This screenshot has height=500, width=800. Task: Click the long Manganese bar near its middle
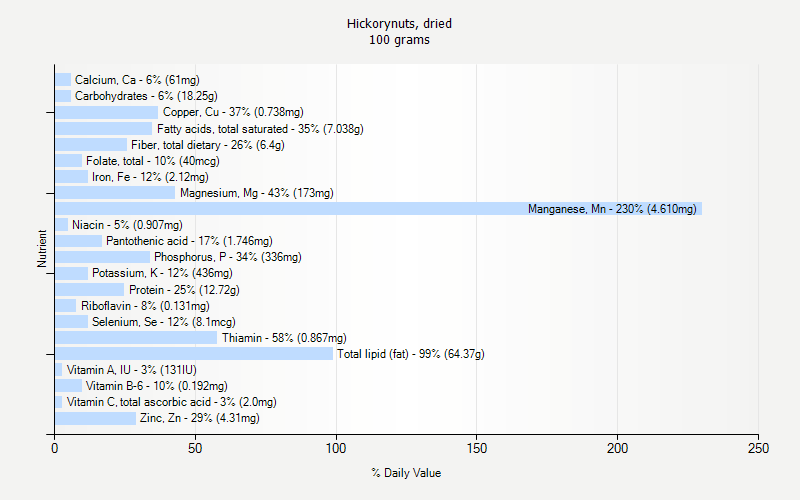379,209
